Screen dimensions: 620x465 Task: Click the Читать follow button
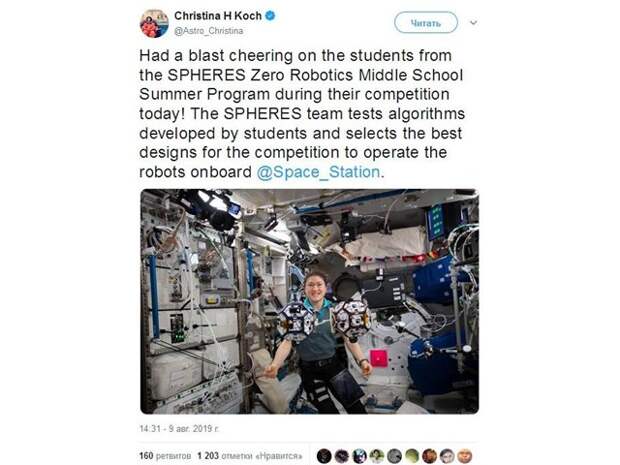tap(426, 23)
